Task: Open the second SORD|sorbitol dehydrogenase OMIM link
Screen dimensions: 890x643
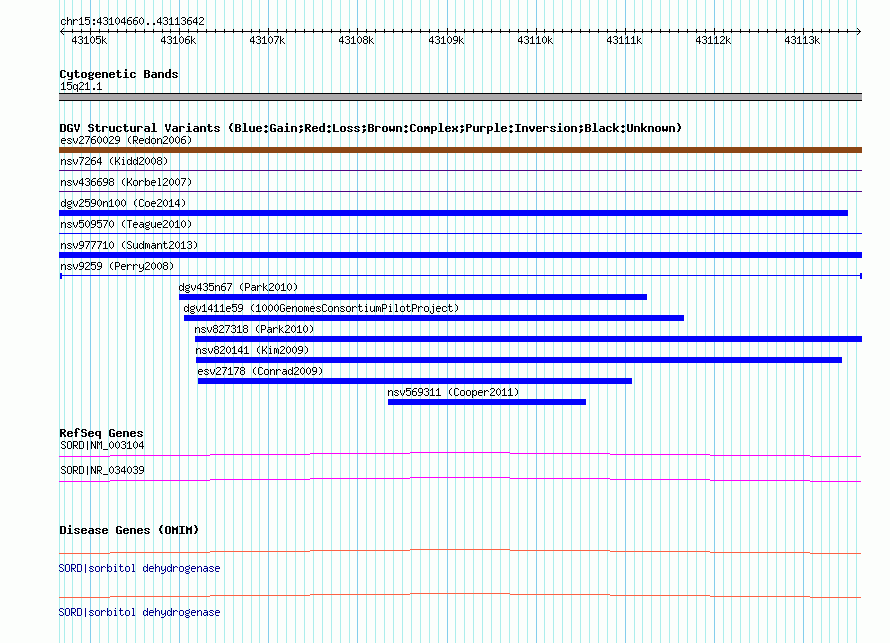Action: (140, 612)
